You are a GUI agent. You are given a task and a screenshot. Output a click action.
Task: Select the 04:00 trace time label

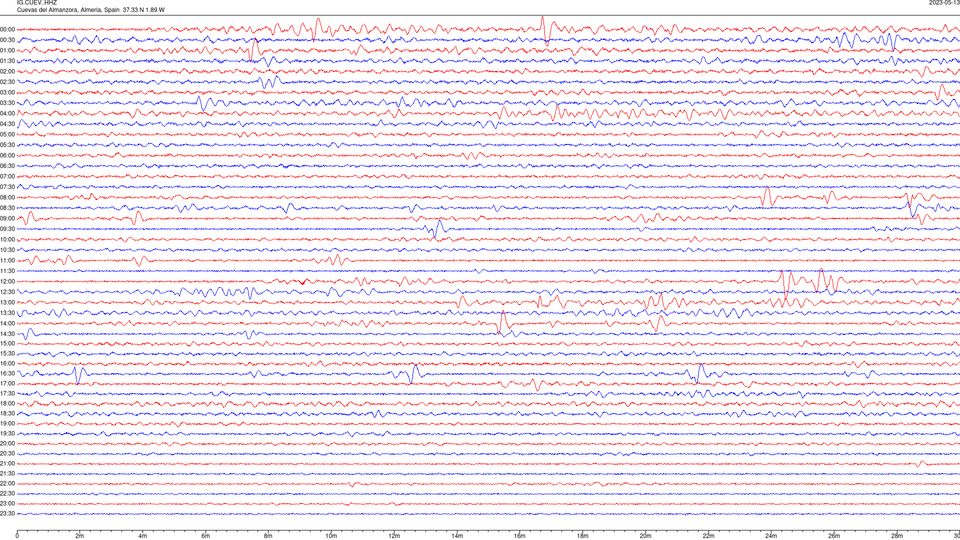(7, 113)
